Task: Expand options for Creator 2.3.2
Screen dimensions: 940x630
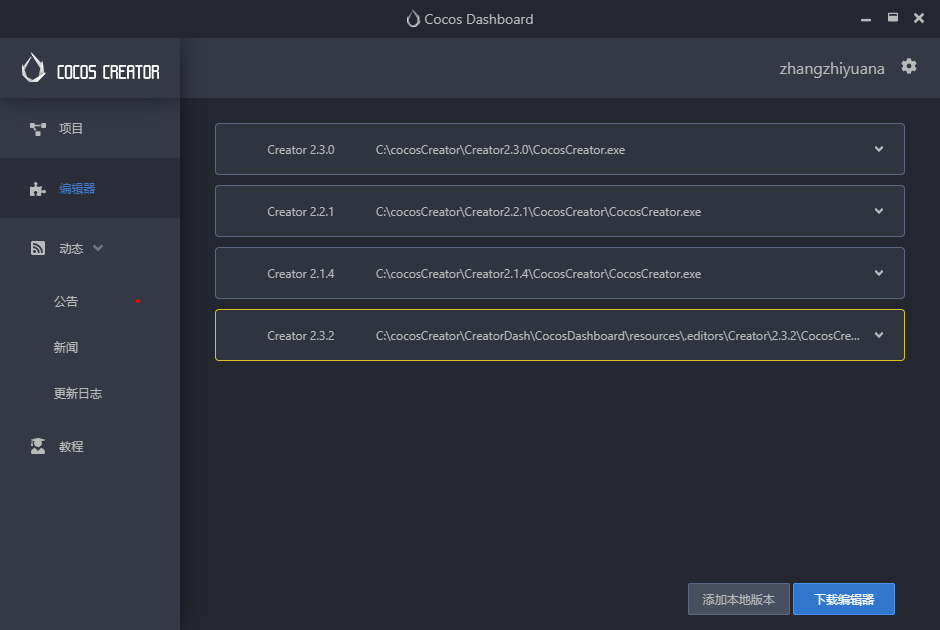Action: [879, 335]
